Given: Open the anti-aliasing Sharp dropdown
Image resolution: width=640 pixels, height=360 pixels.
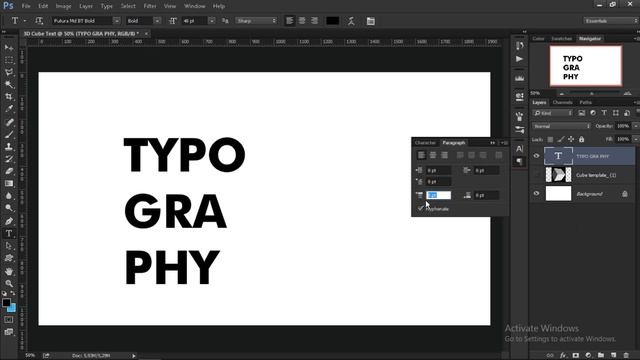Looking at the screenshot, I should click(x=256, y=21).
